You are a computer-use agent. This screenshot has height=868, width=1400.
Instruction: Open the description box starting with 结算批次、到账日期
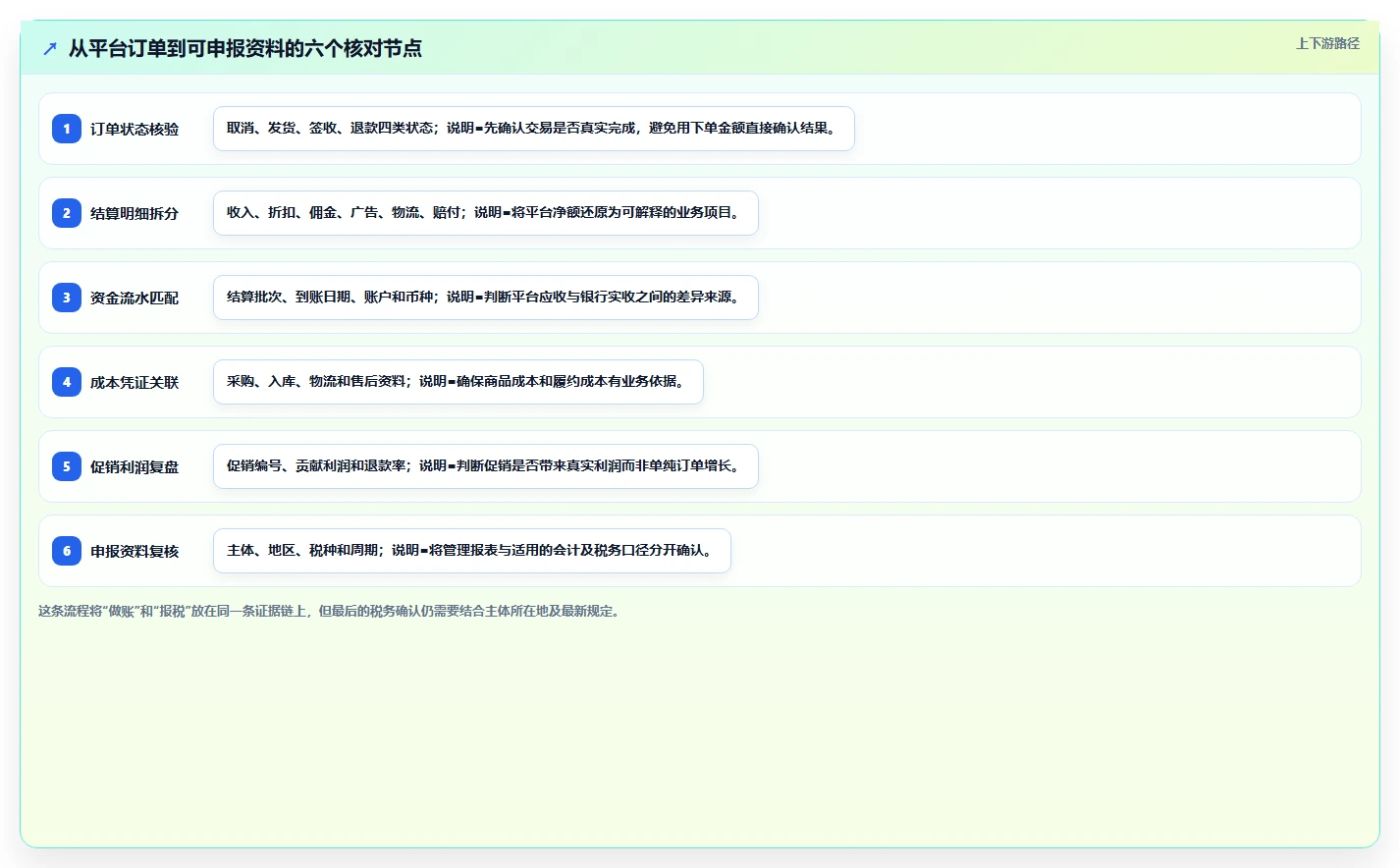(x=486, y=298)
